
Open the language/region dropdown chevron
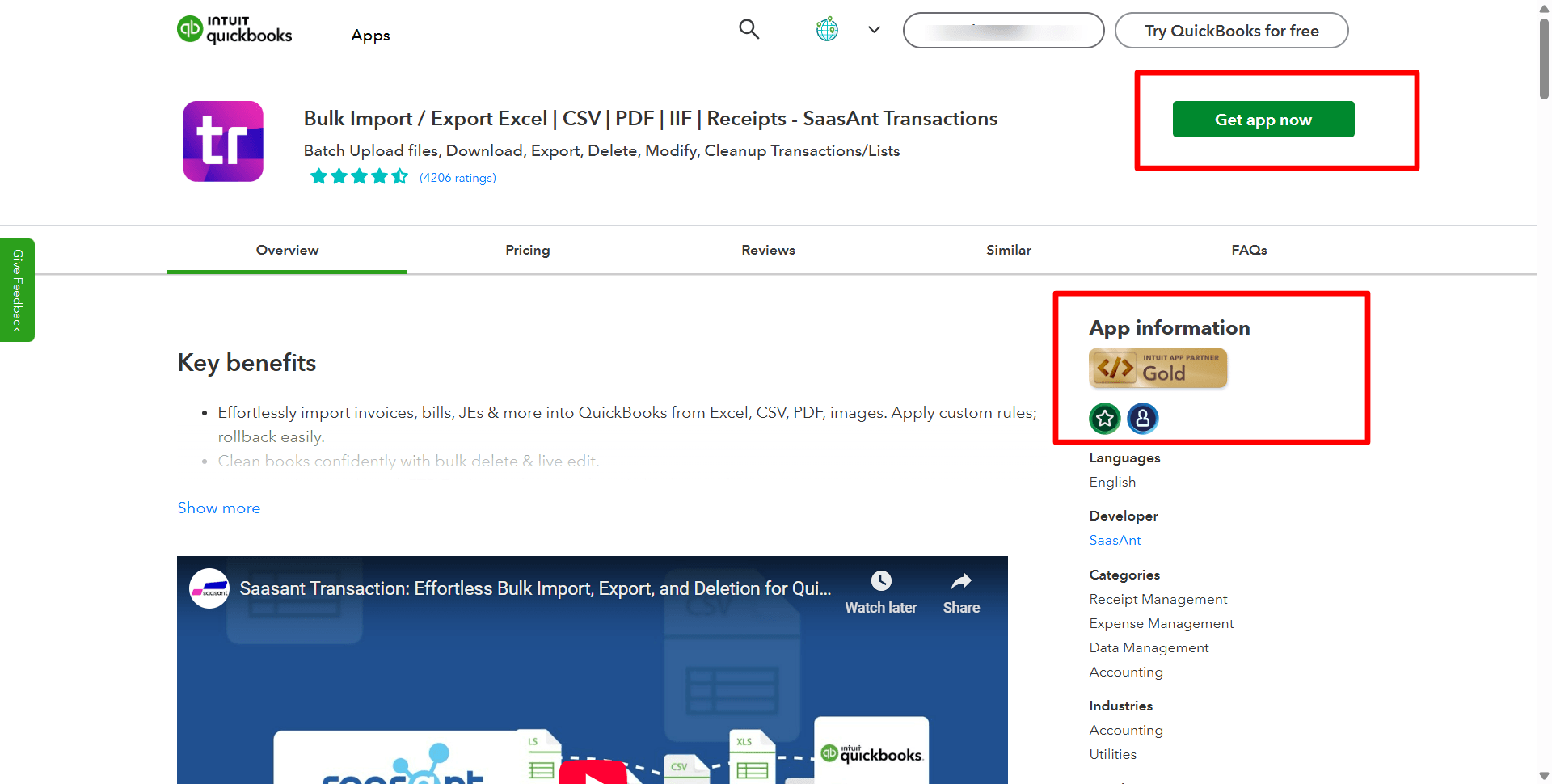tap(874, 29)
